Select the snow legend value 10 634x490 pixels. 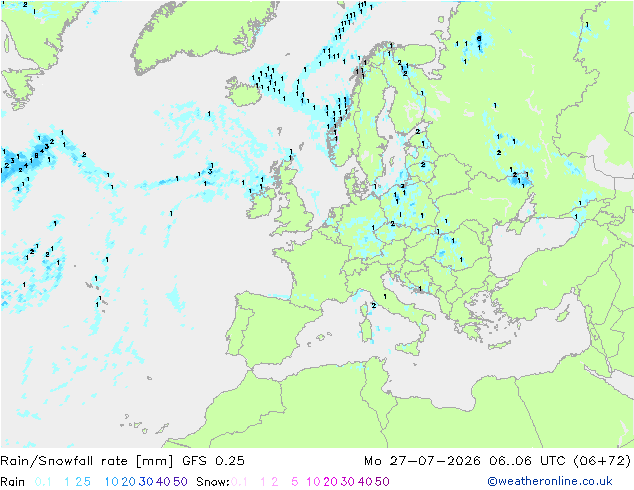(x=313, y=482)
